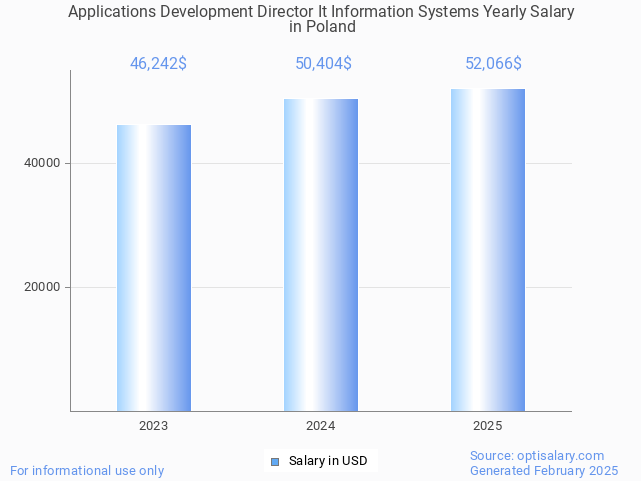Click the For informational use only note
This screenshot has height=481, width=641.
coord(87,471)
